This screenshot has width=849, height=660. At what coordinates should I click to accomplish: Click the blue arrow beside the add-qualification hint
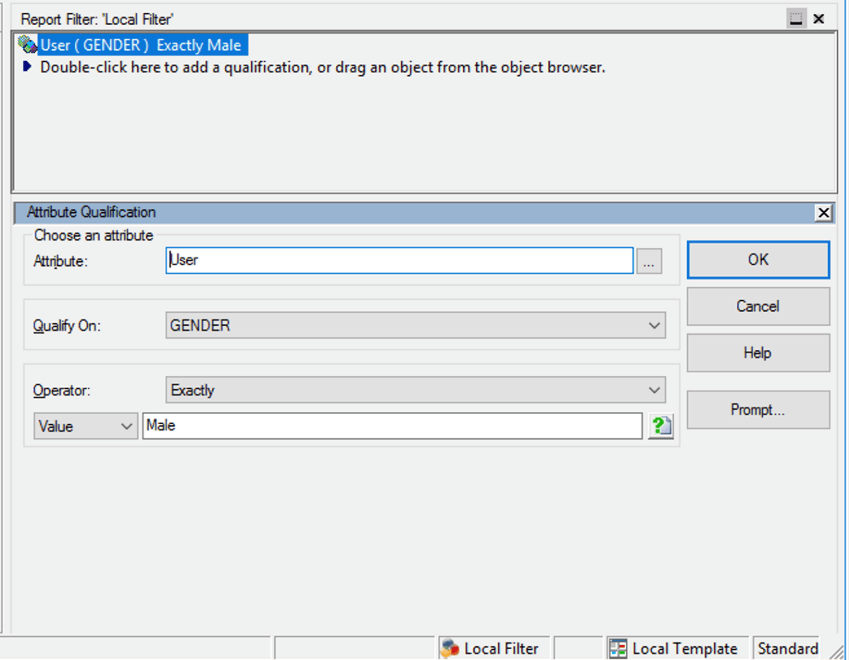click(x=27, y=68)
